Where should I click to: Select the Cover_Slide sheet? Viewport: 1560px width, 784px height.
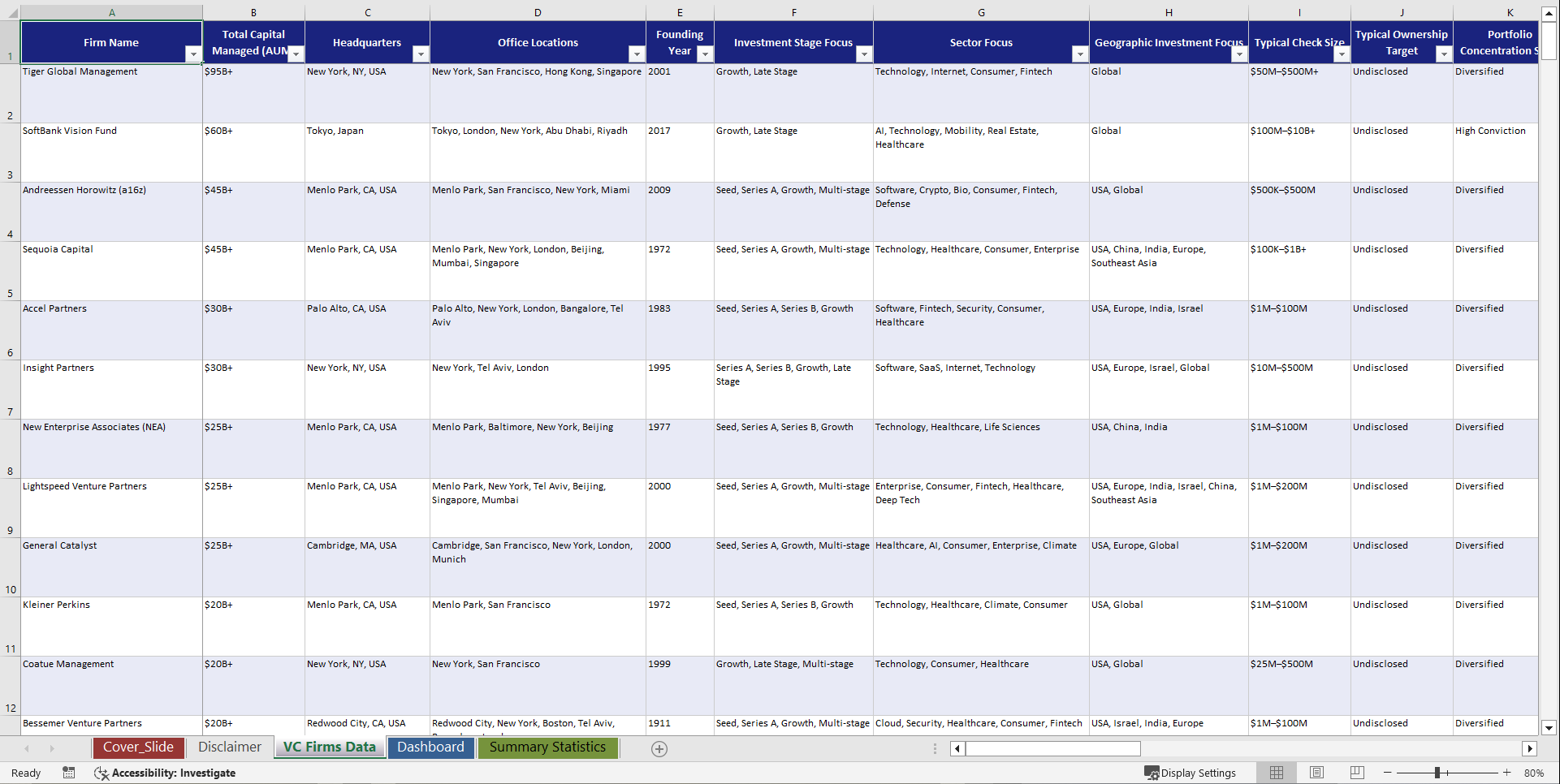138,747
